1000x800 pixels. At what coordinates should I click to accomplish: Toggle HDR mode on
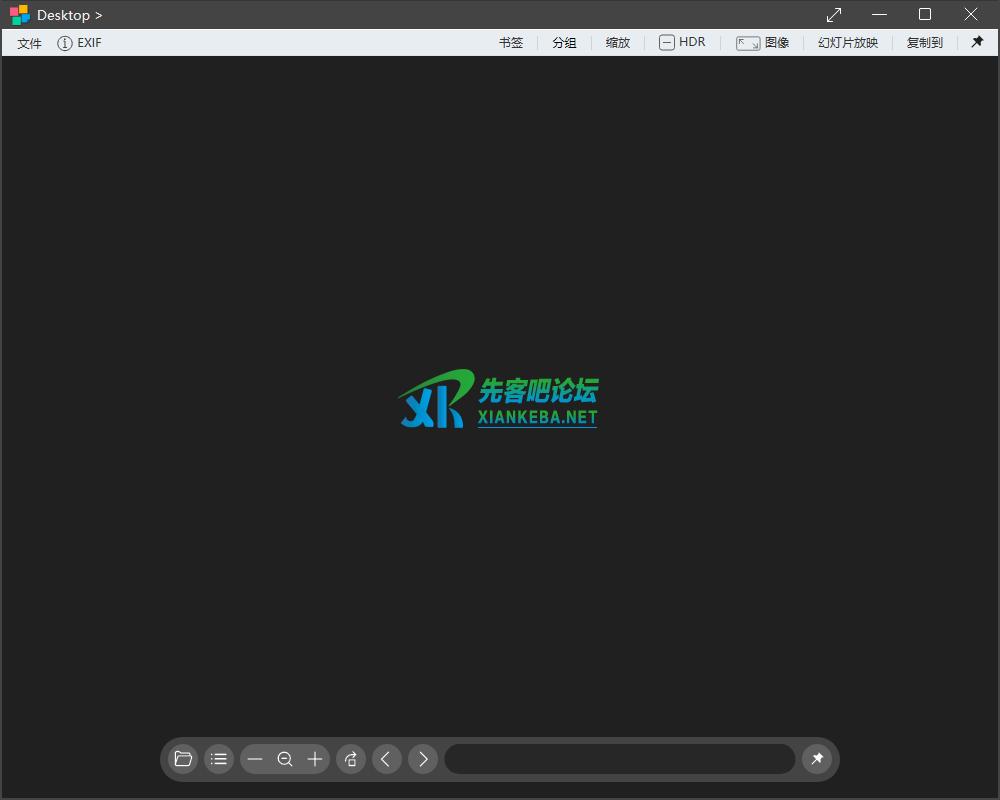[682, 42]
